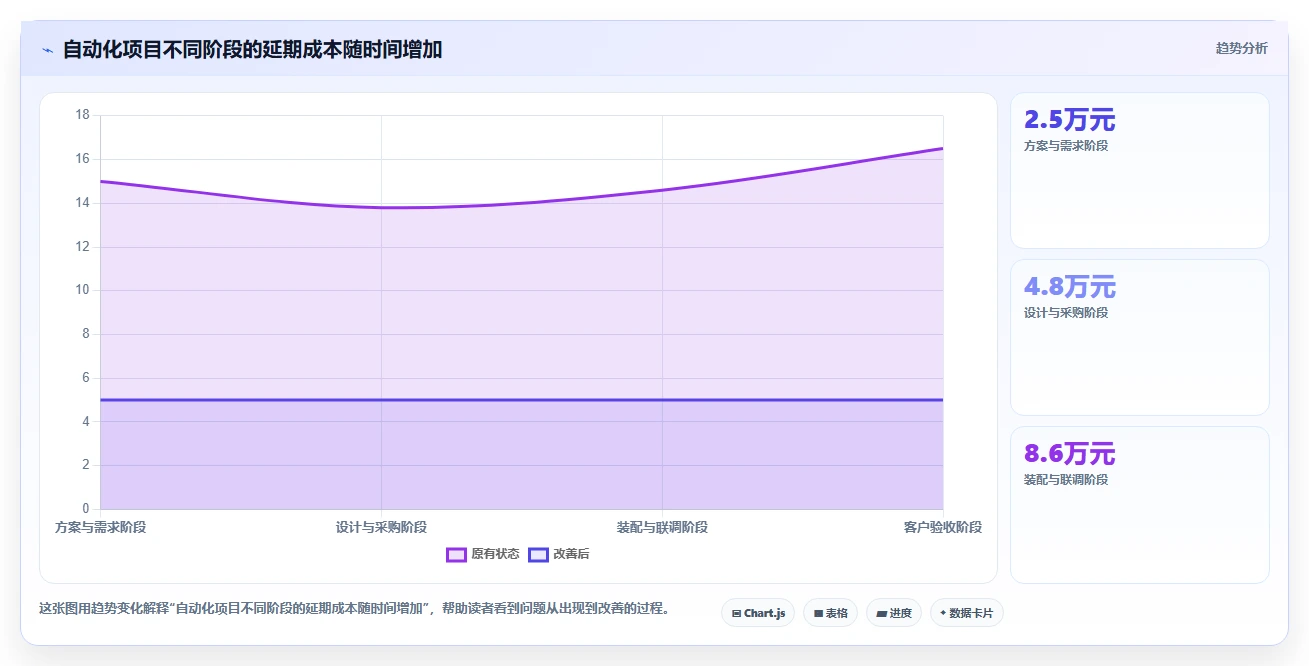The height and width of the screenshot is (666, 1309).
Task: Click the 进度 tag chip
Action: coord(894,613)
